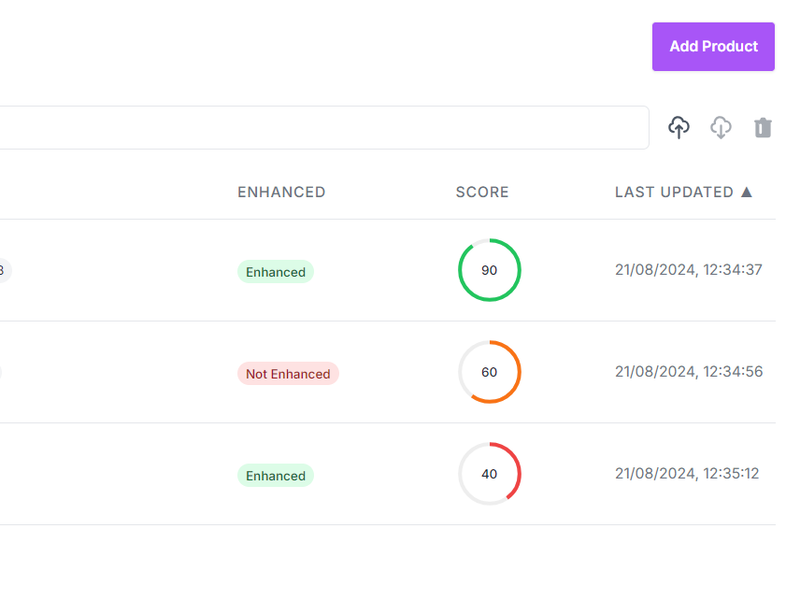
Task: Select the Enhanced badge in the first row
Action: [275, 272]
